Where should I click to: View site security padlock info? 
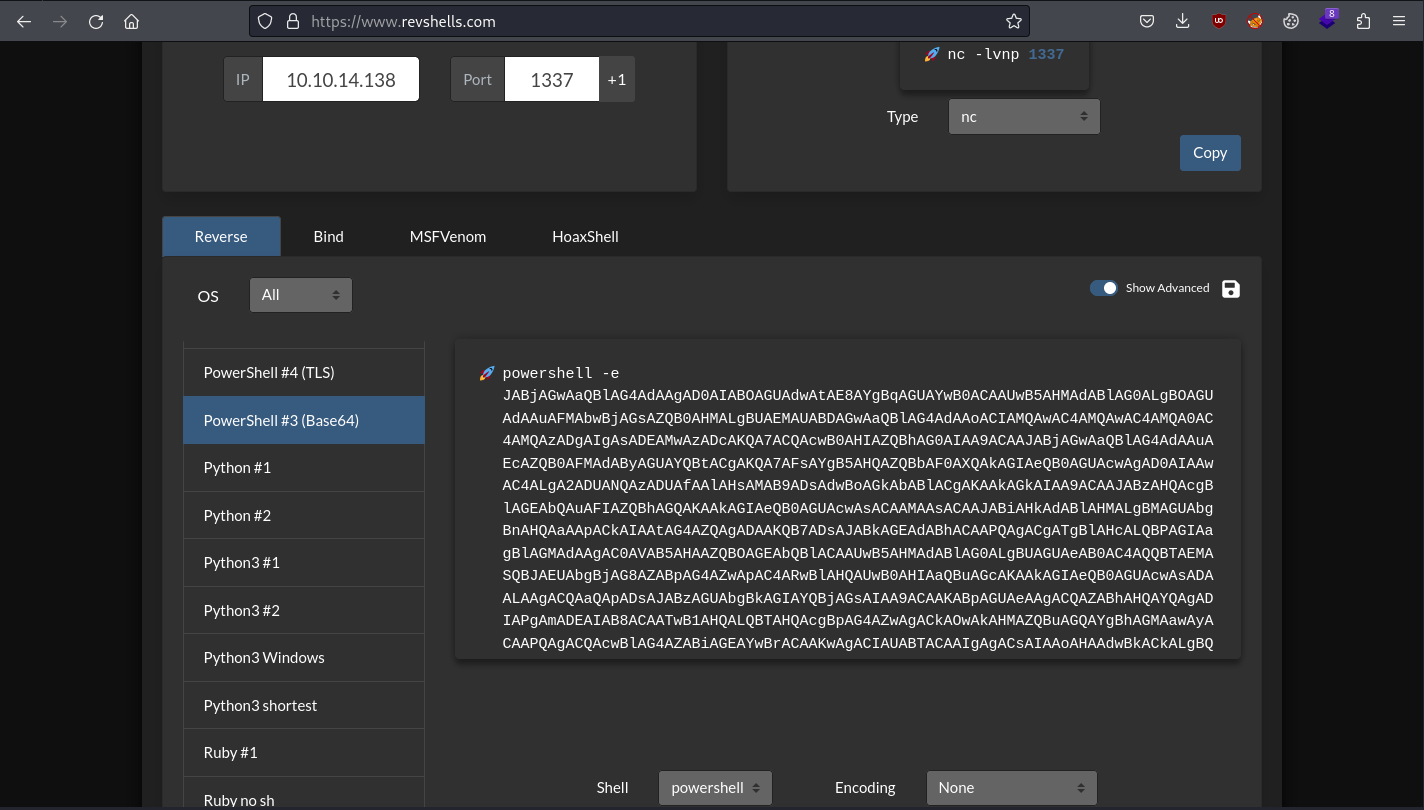[292, 21]
